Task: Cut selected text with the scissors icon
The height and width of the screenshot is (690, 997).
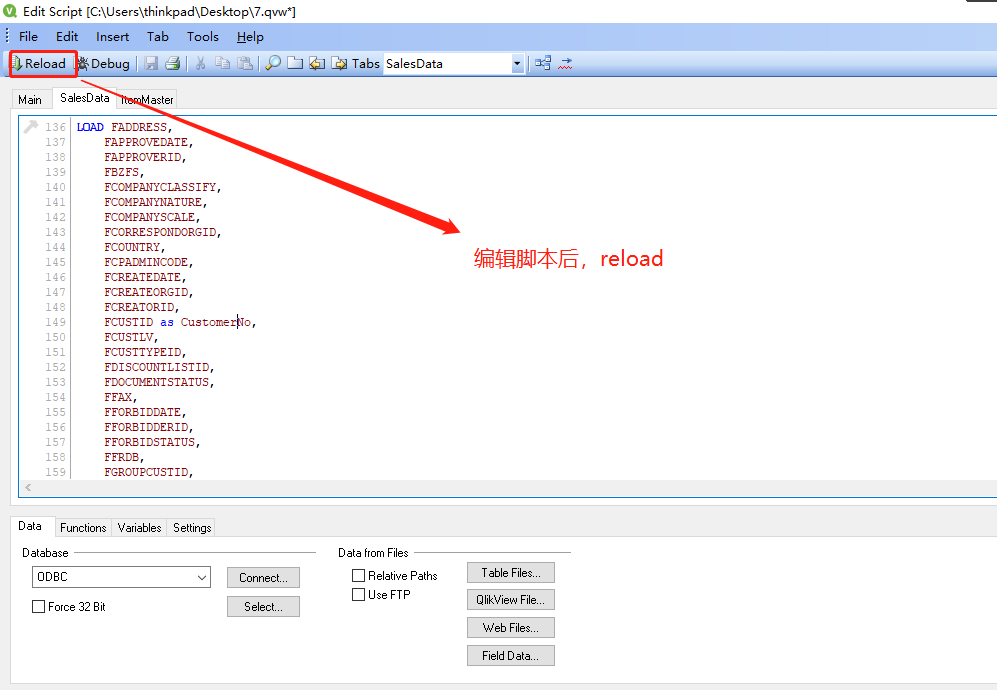Action: pyautogui.click(x=200, y=64)
